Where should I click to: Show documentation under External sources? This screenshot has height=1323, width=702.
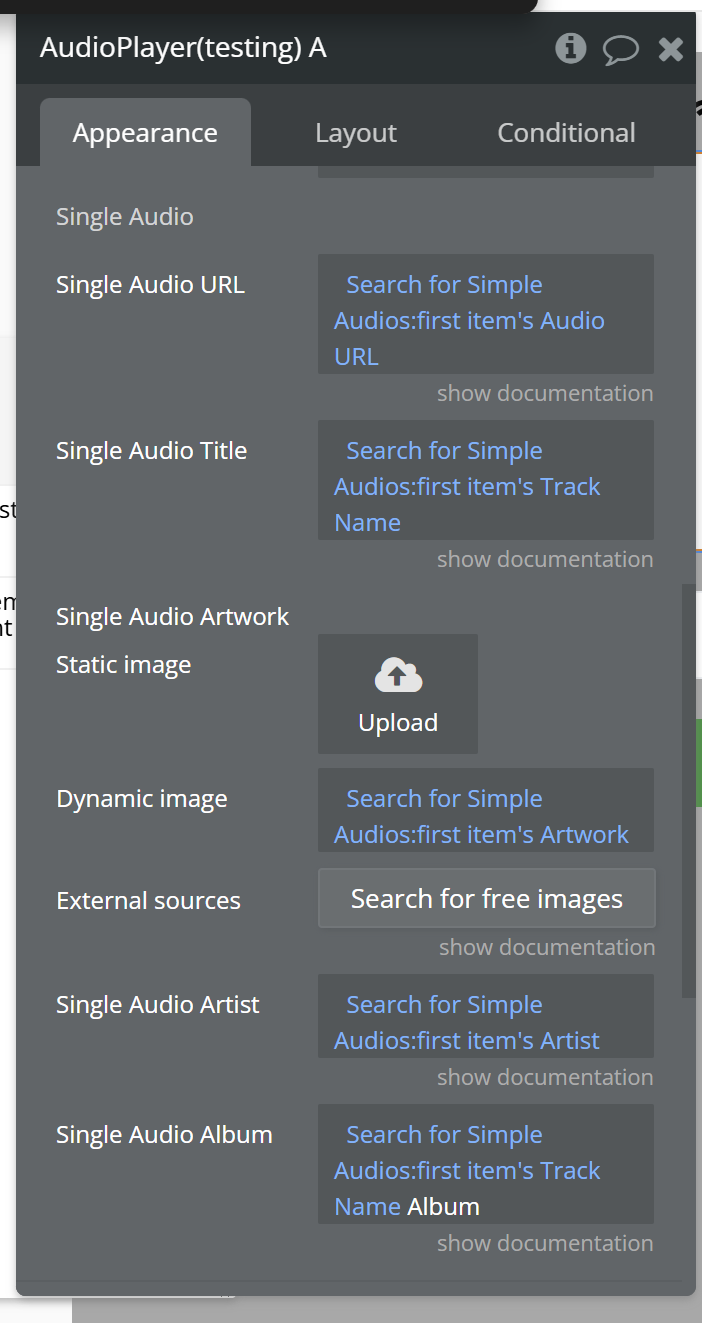547,947
